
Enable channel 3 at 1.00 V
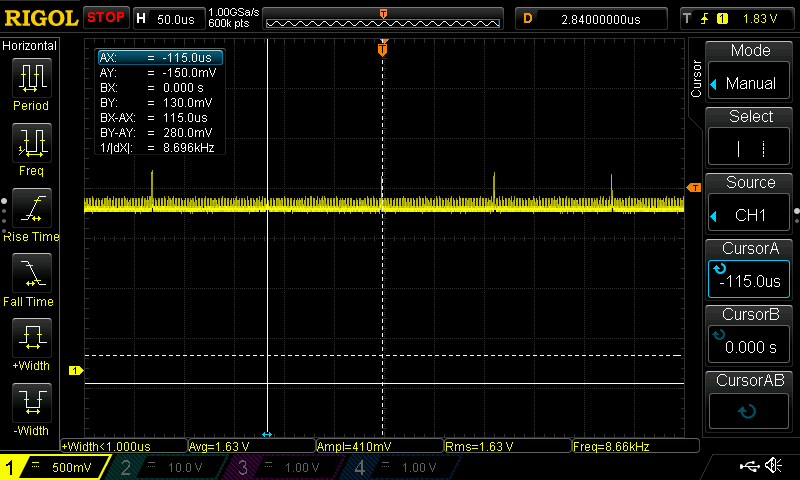[x=286, y=467]
